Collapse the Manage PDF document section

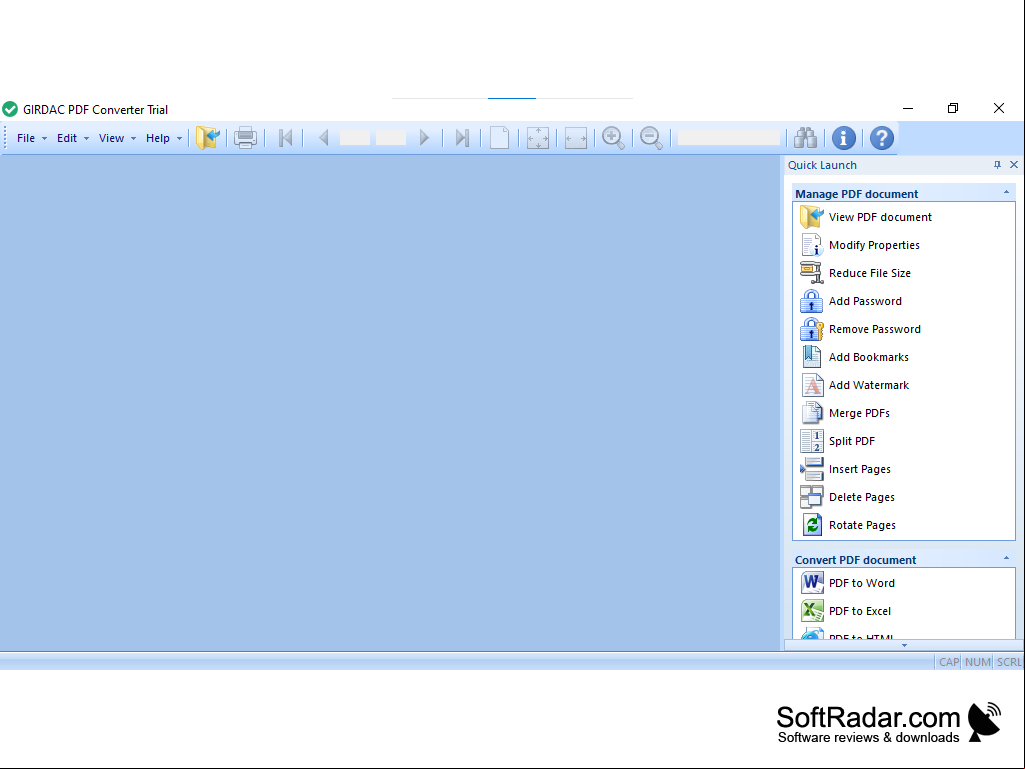click(1006, 193)
